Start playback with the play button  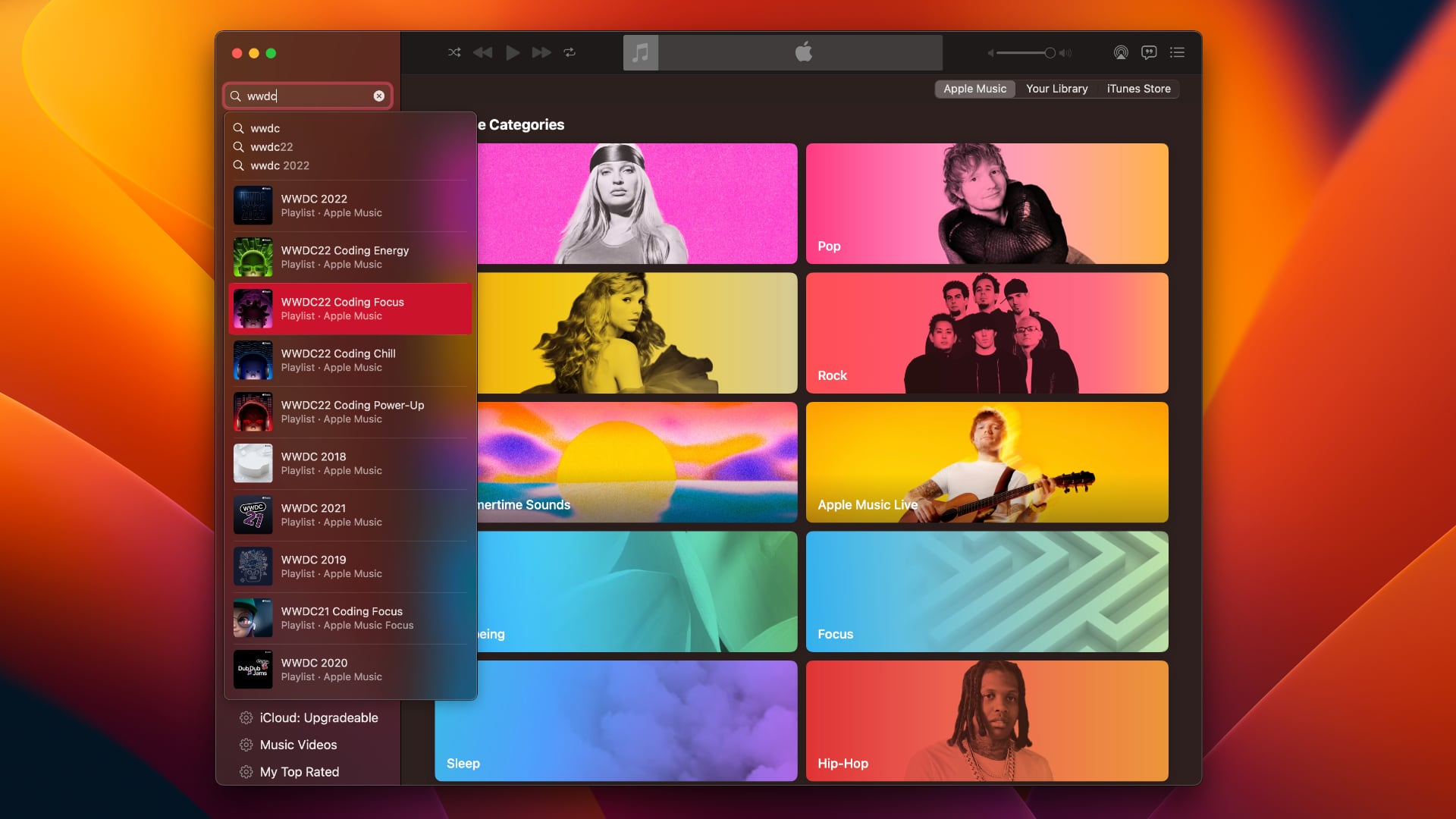click(x=513, y=52)
